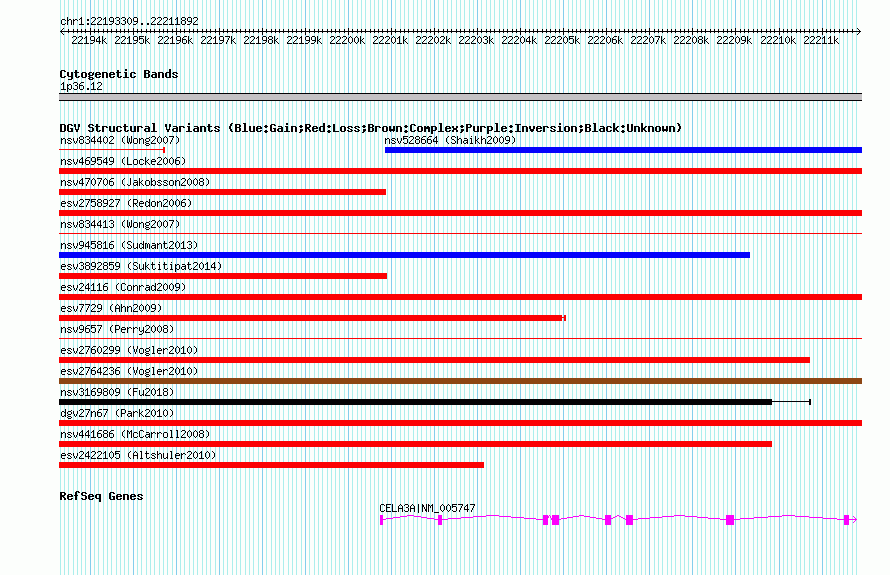The width and height of the screenshot is (890, 575).
Task: Open the esv2422105 (Altshuler2010) label
Action: (138, 455)
